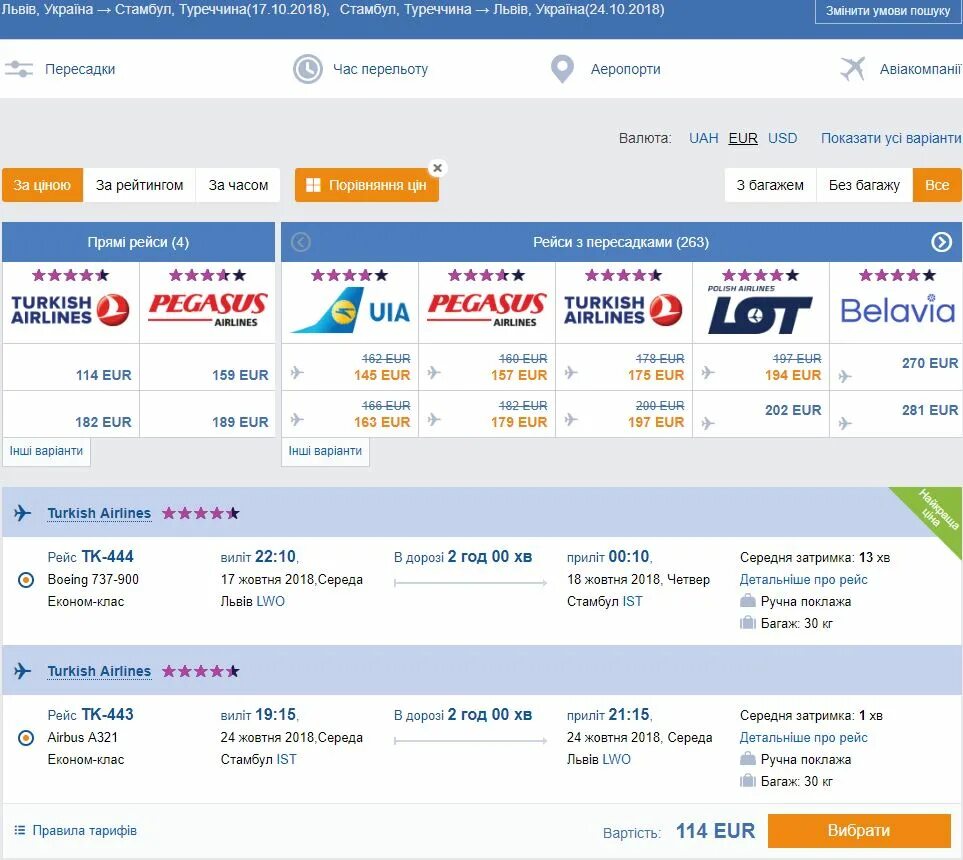963x860 pixels.
Task: Click the plane icon beside 157 EUR
Action: [434, 372]
